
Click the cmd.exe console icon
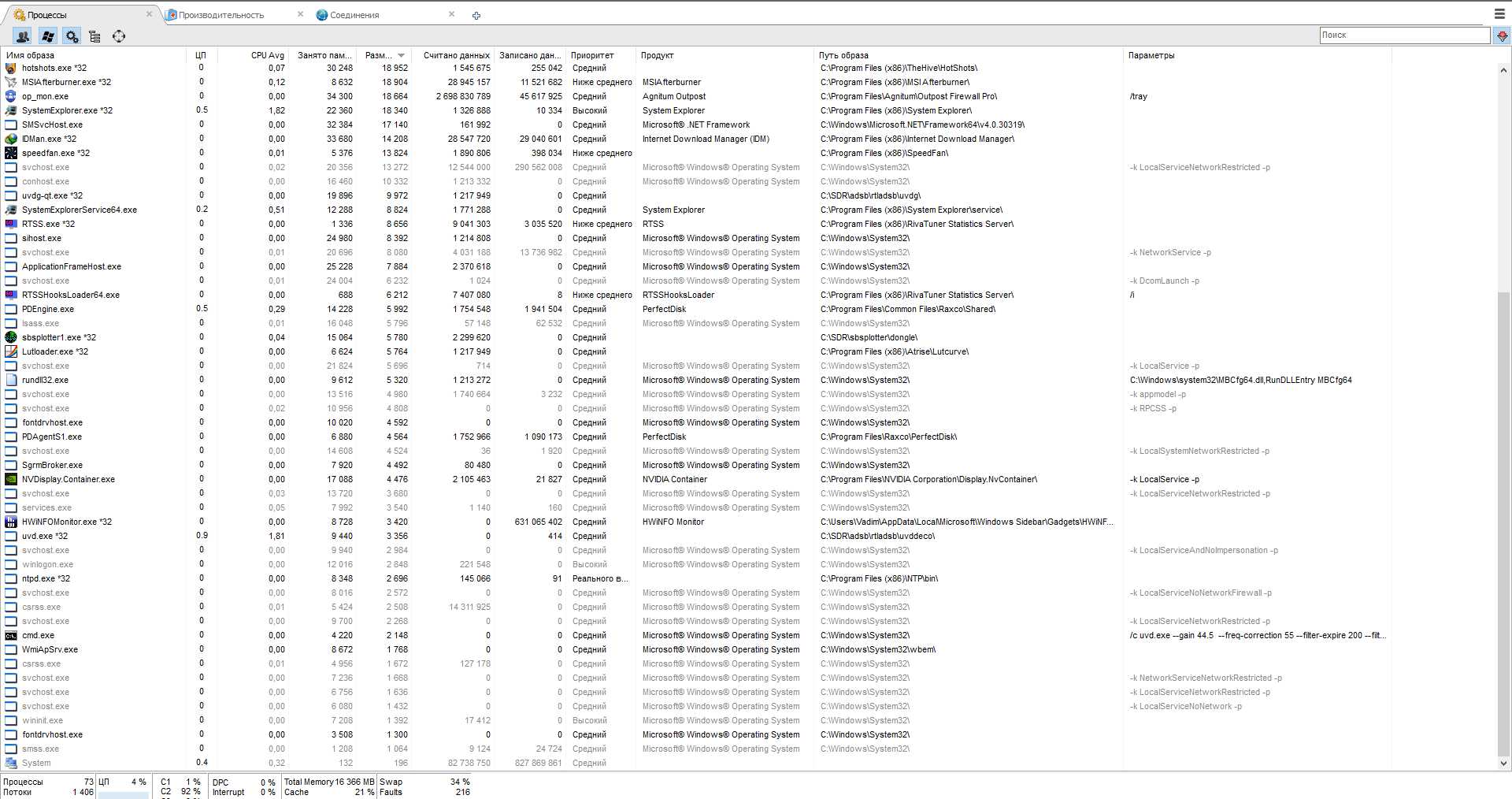click(x=11, y=635)
